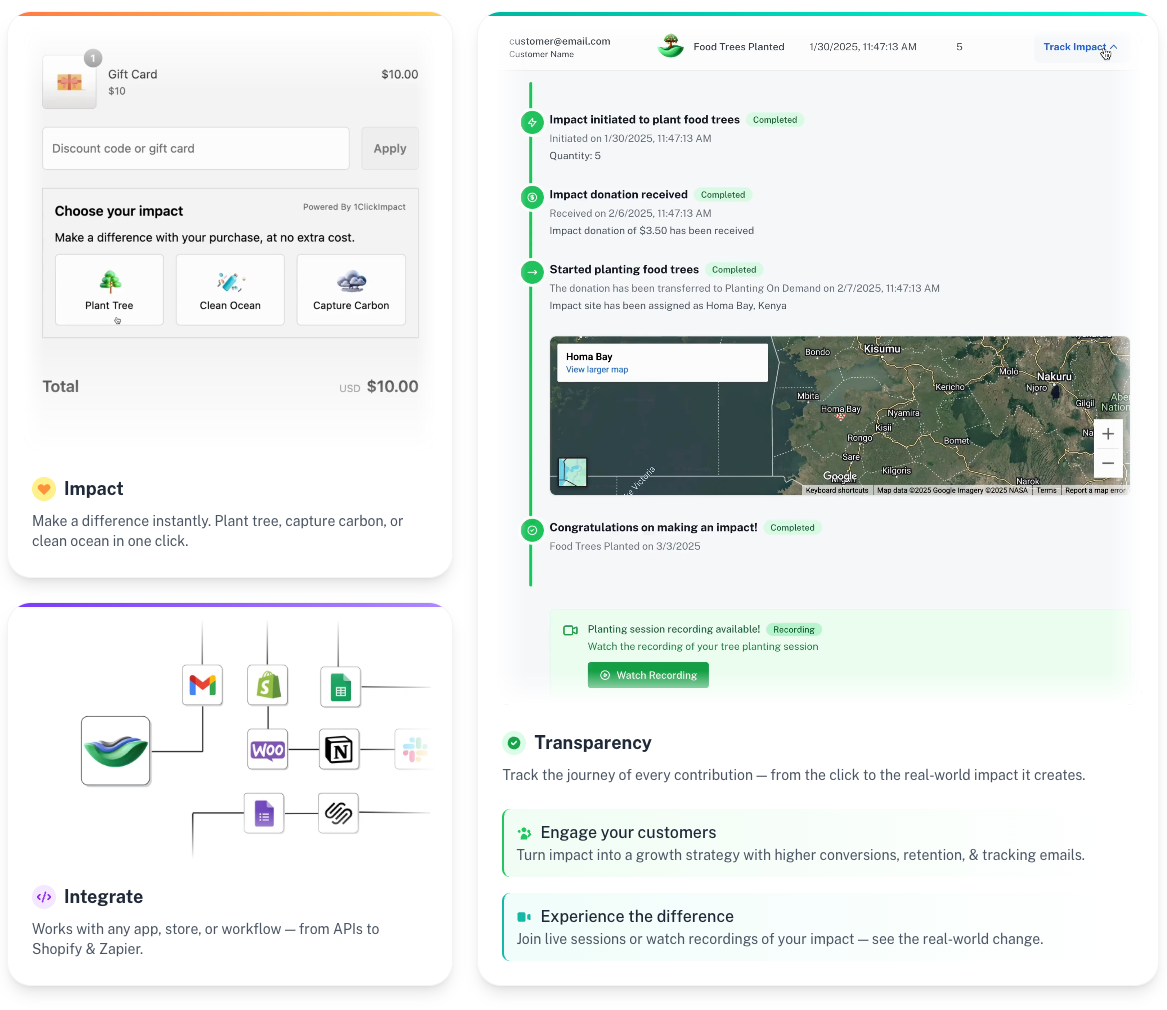This screenshot has height=1010, width=1167.
Task: Click the map layer thumbnail
Action: click(x=573, y=472)
